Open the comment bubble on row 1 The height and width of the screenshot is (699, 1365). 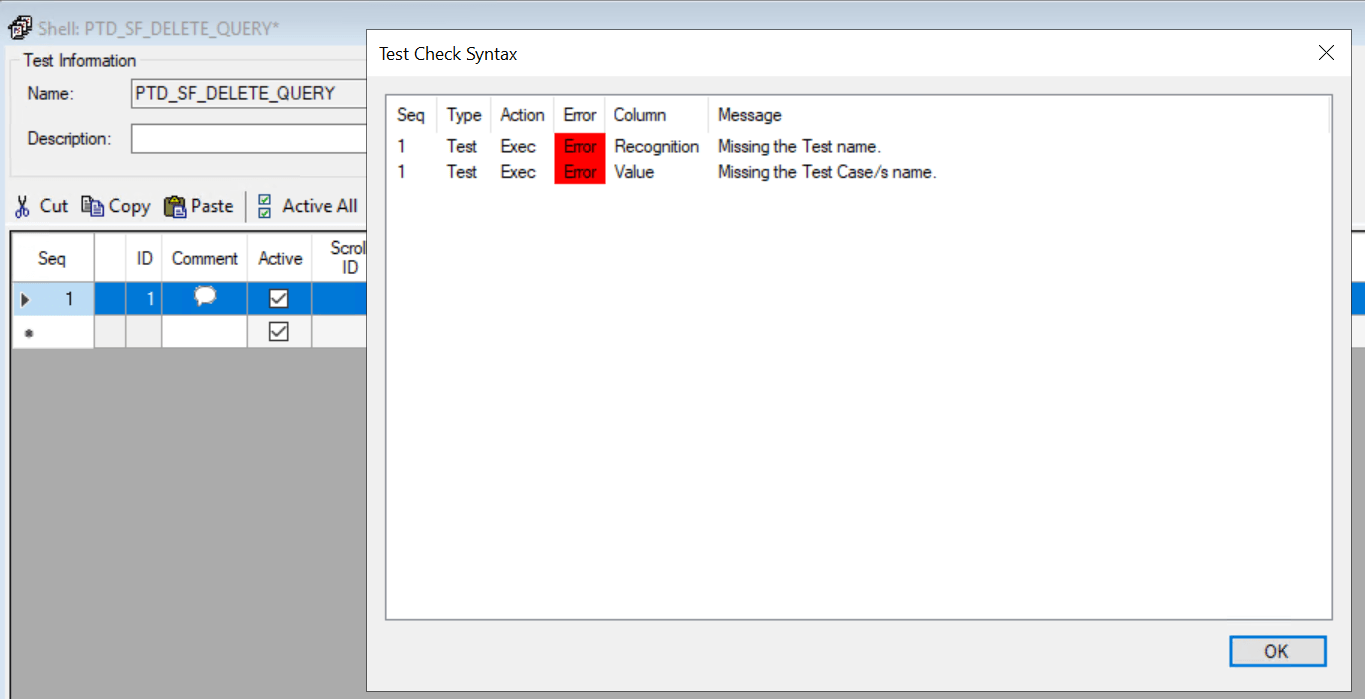pyautogui.click(x=204, y=298)
